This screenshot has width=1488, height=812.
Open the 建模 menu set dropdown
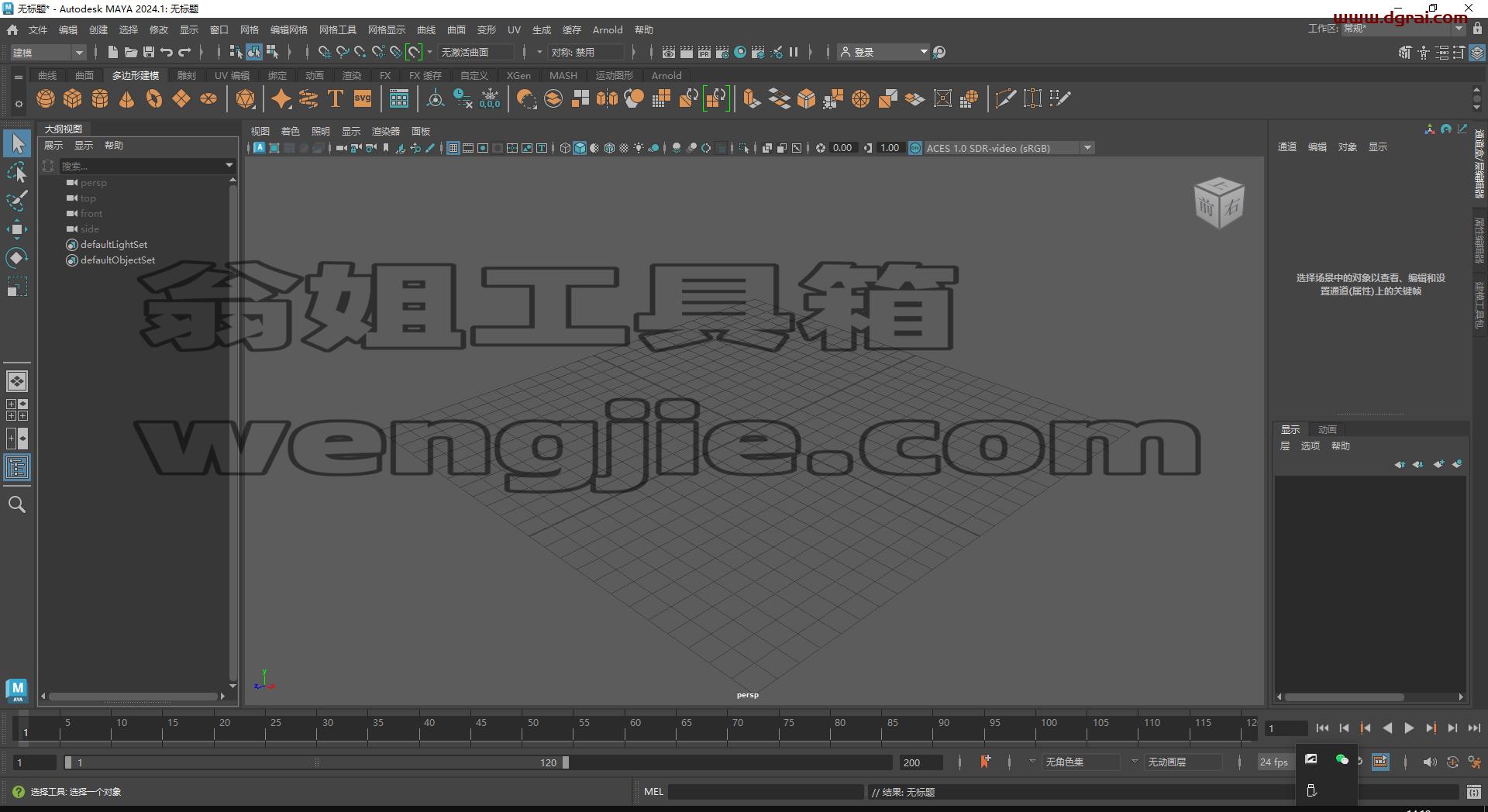[x=48, y=53]
